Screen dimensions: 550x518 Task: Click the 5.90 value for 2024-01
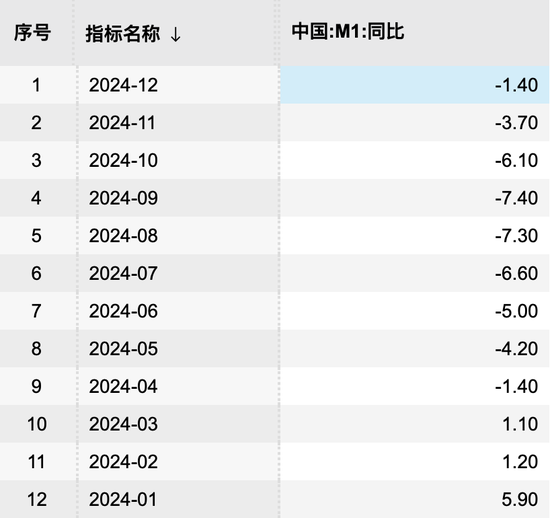[415, 499]
